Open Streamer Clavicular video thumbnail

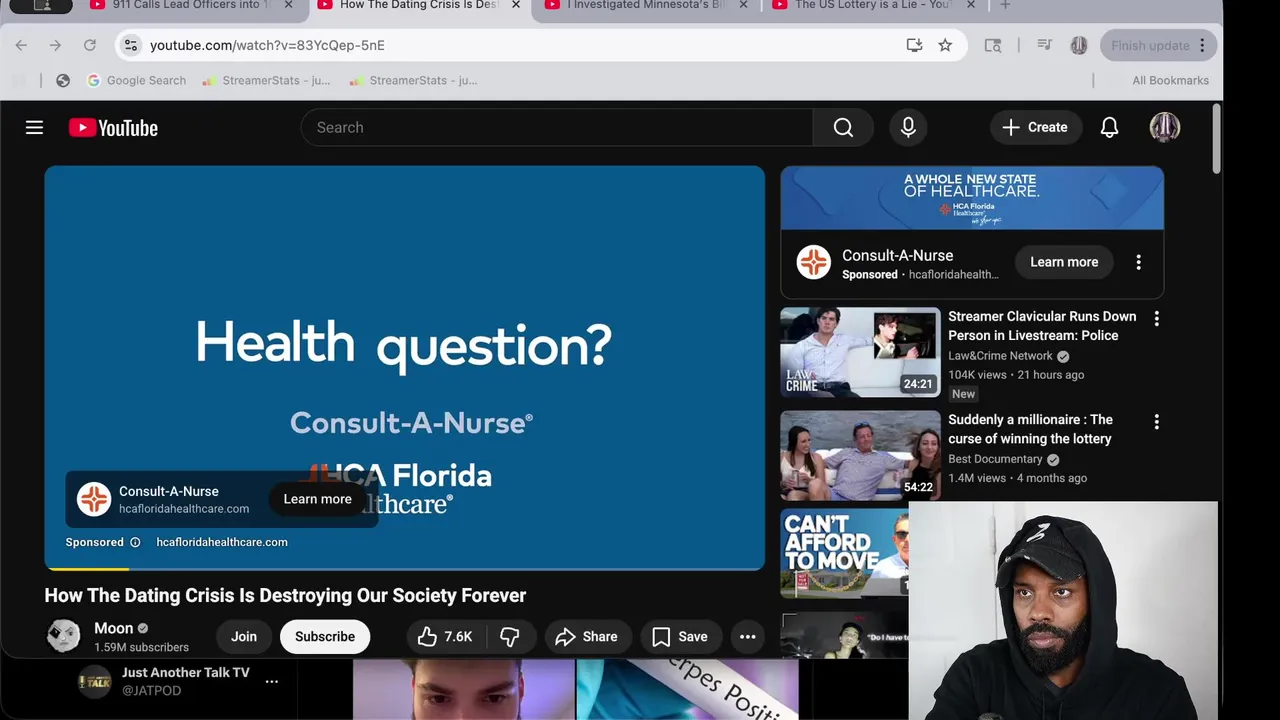(860, 352)
